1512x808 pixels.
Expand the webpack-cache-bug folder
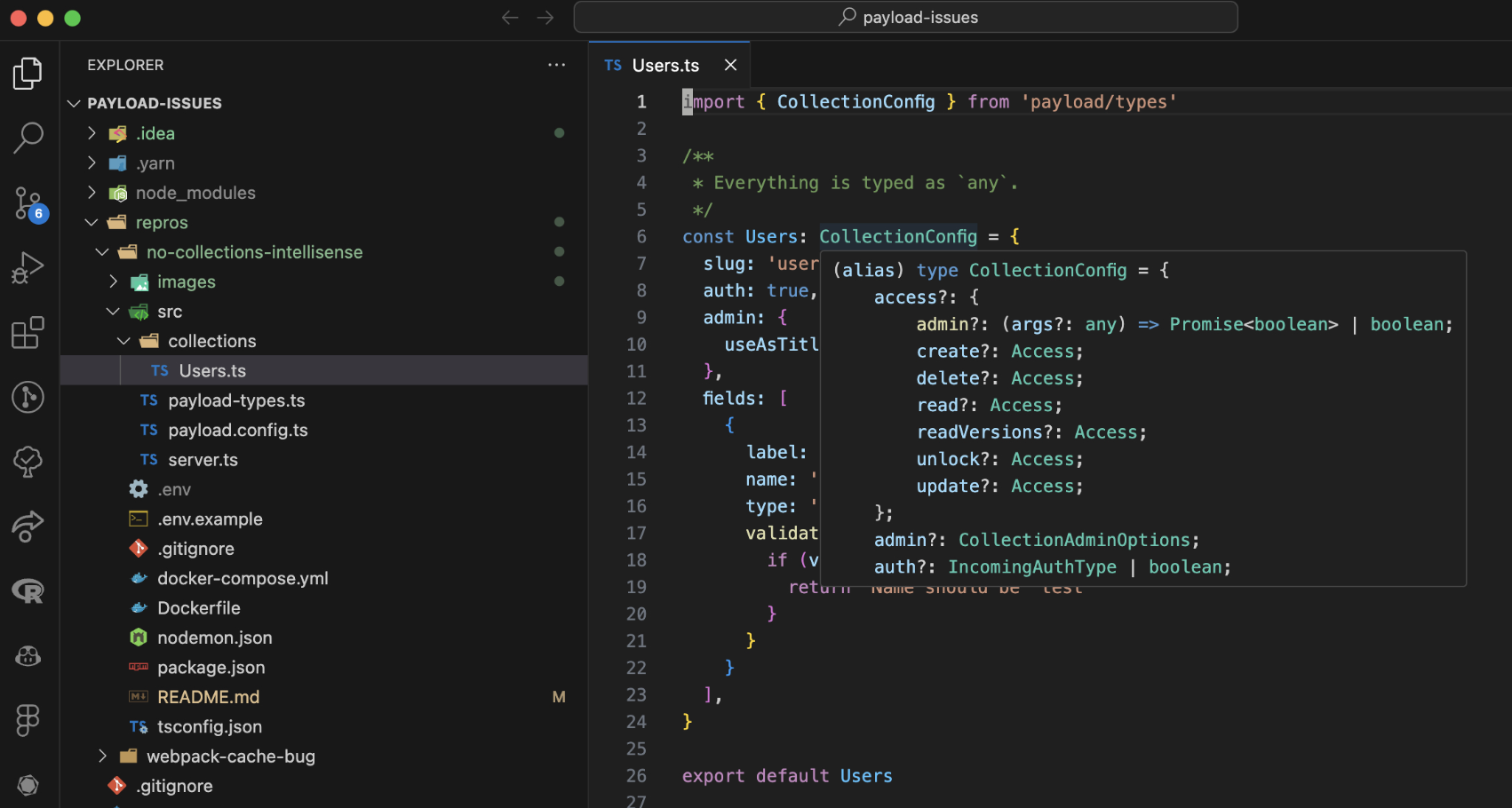click(x=102, y=756)
